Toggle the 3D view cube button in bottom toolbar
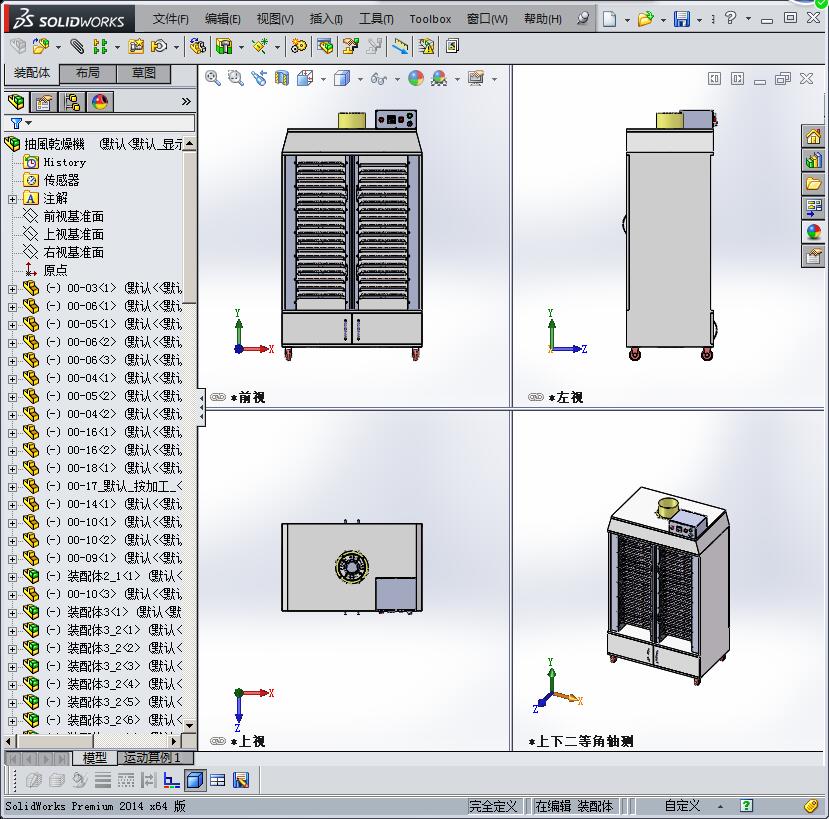Viewport: 829px width, 819px height. coord(195,780)
